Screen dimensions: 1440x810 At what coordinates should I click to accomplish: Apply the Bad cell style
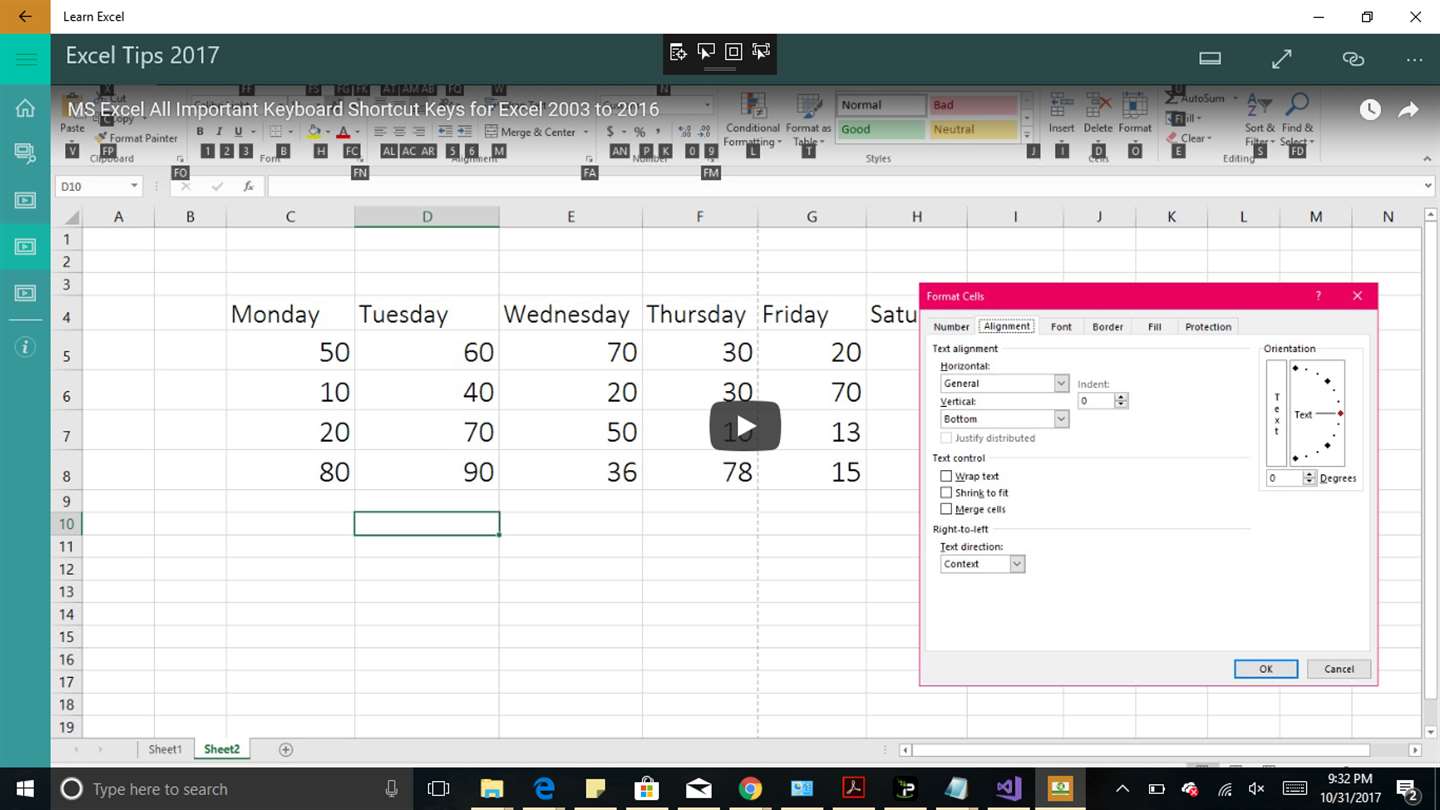click(973, 105)
